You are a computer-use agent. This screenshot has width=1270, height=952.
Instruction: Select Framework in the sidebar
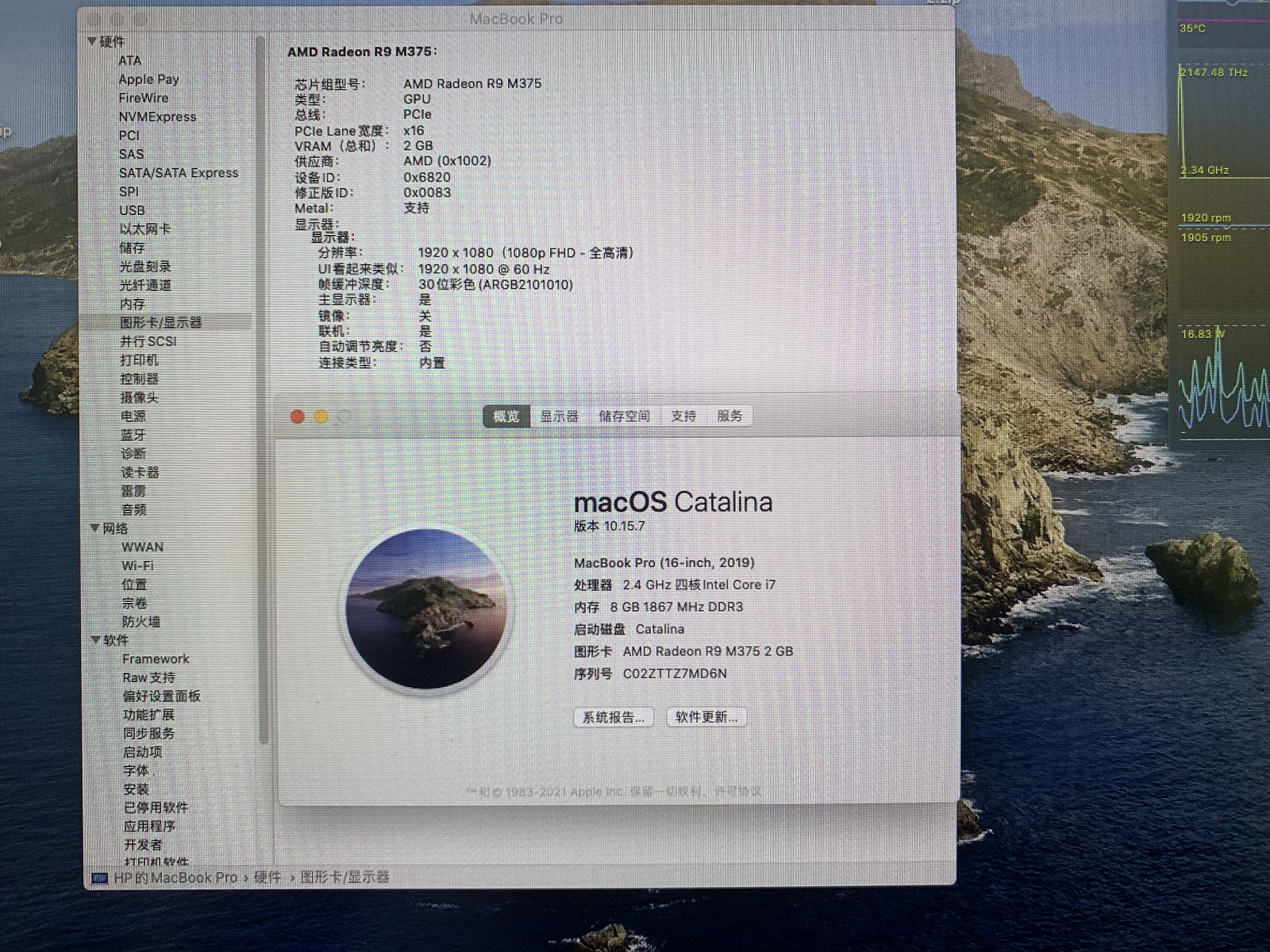click(x=156, y=658)
